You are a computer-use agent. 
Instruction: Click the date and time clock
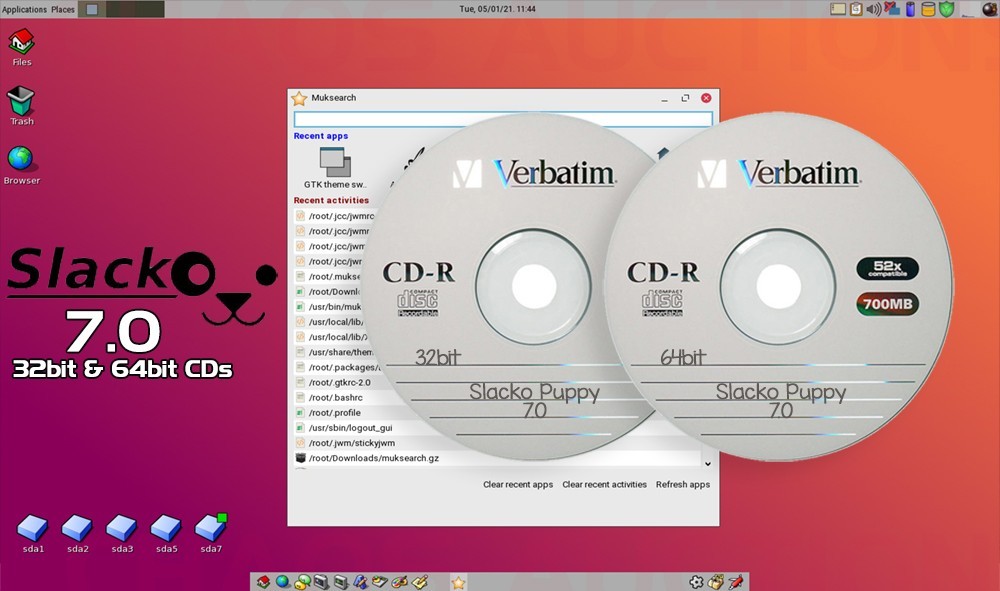click(497, 9)
